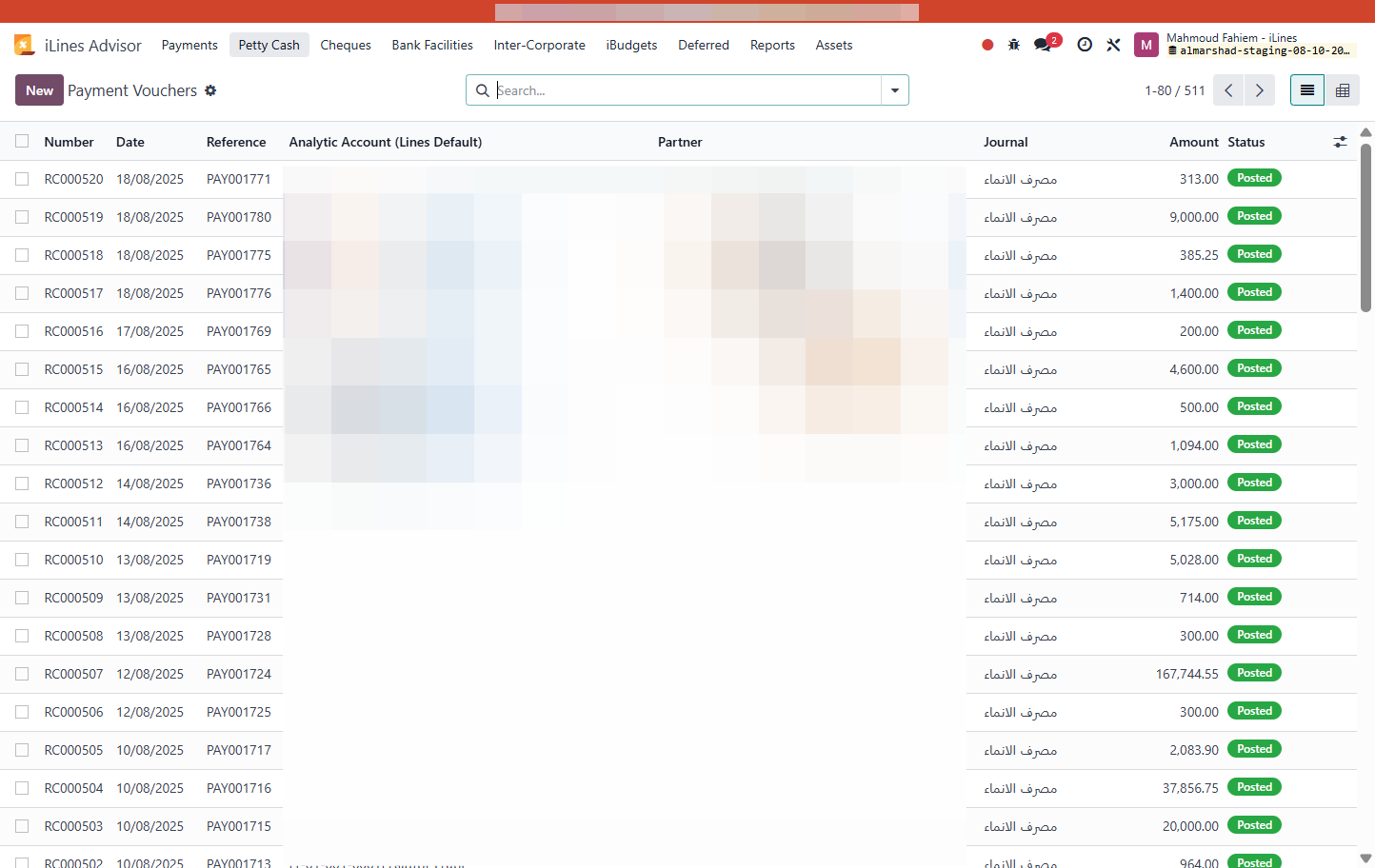Open the Bank Facilities menu

point(432,45)
